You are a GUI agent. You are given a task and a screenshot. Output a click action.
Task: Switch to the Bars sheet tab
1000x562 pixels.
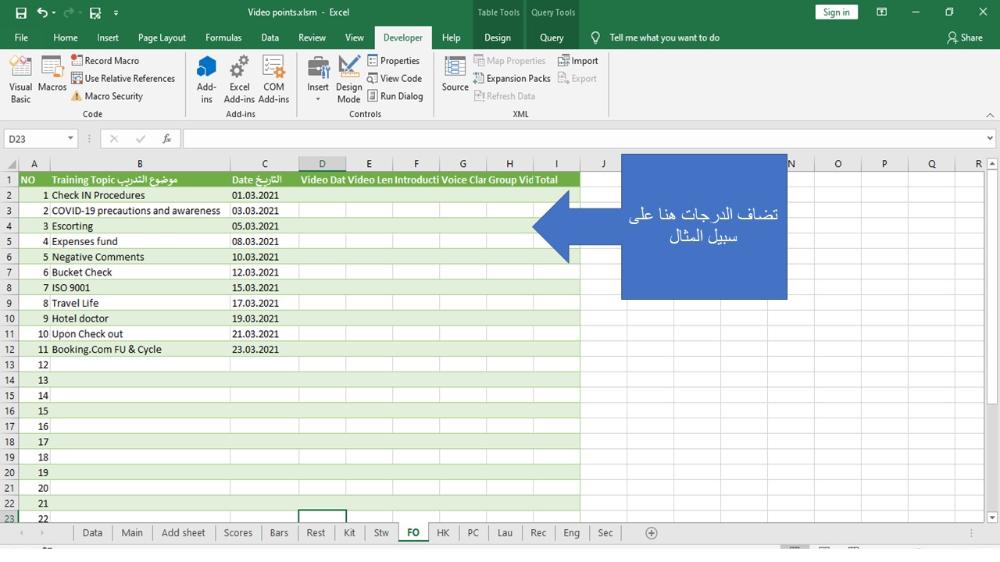coord(279,533)
